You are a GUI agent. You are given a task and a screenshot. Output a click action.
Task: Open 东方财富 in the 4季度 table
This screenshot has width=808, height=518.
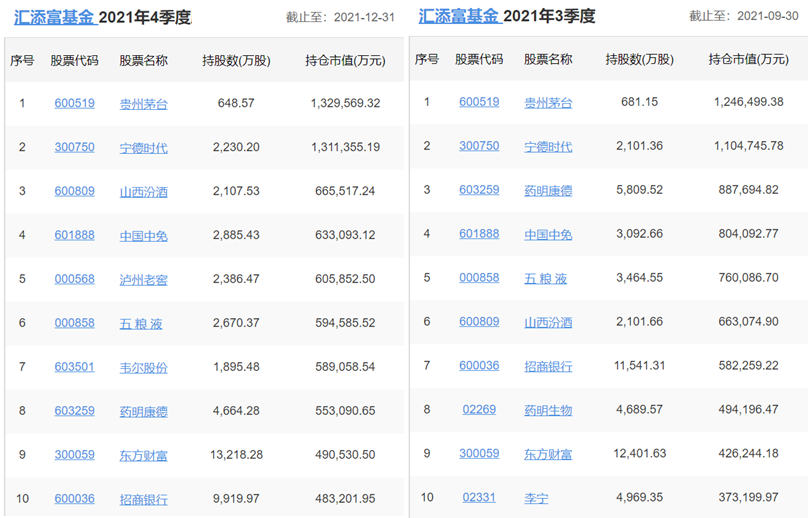coord(144,456)
